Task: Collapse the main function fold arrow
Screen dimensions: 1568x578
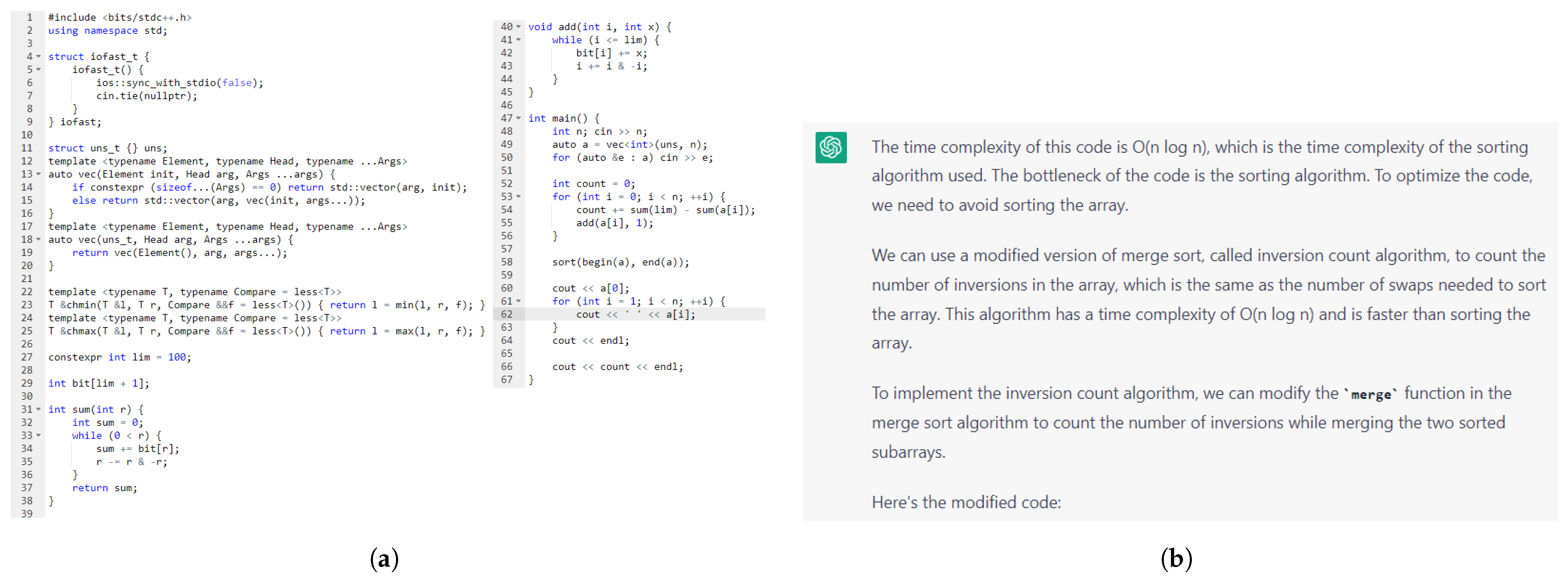Action: click(519, 118)
